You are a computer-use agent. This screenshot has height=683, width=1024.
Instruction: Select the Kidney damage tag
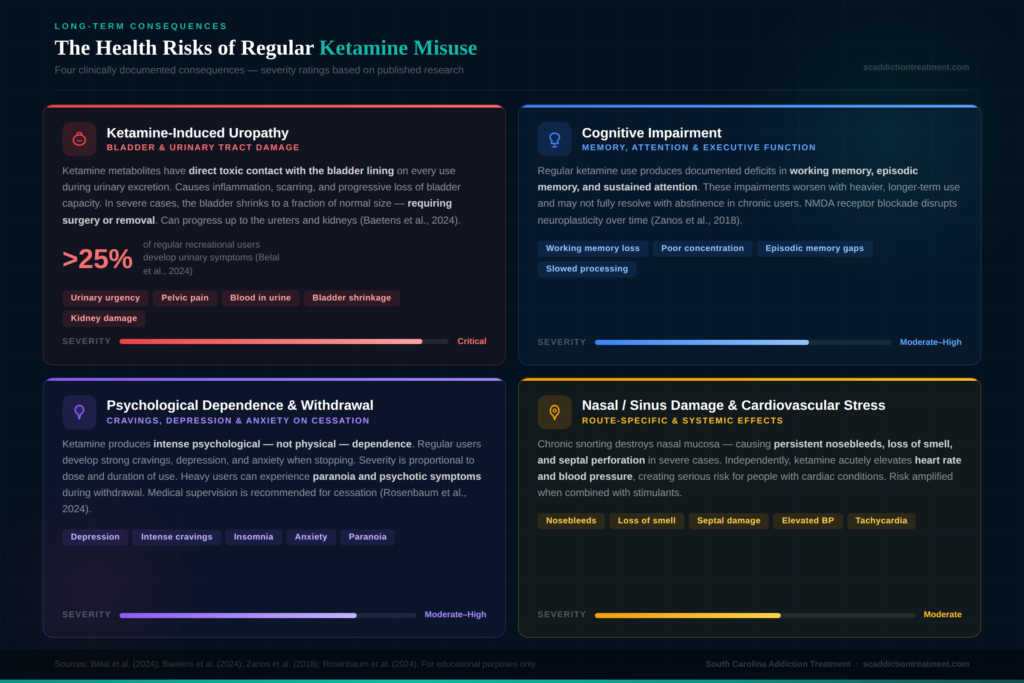pos(104,318)
